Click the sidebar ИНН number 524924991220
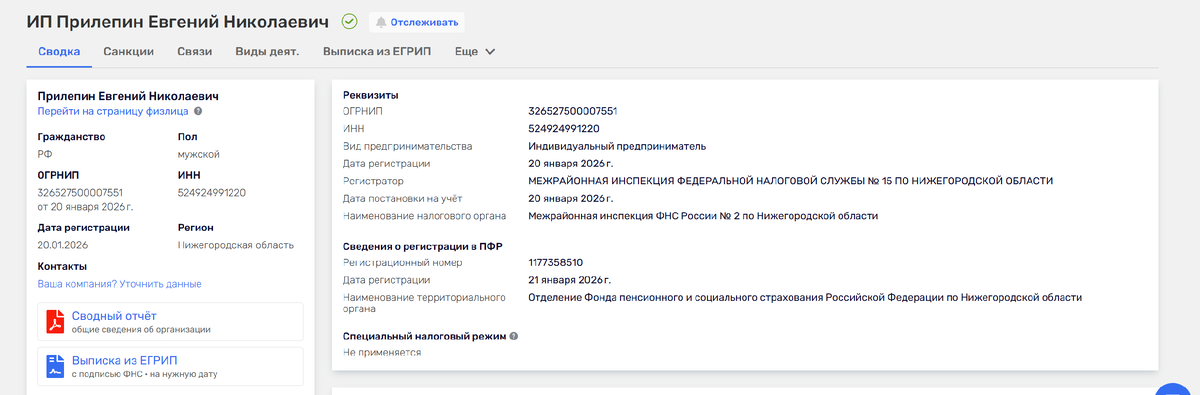The width and height of the screenshot is (1200, 395). [211, 192]
